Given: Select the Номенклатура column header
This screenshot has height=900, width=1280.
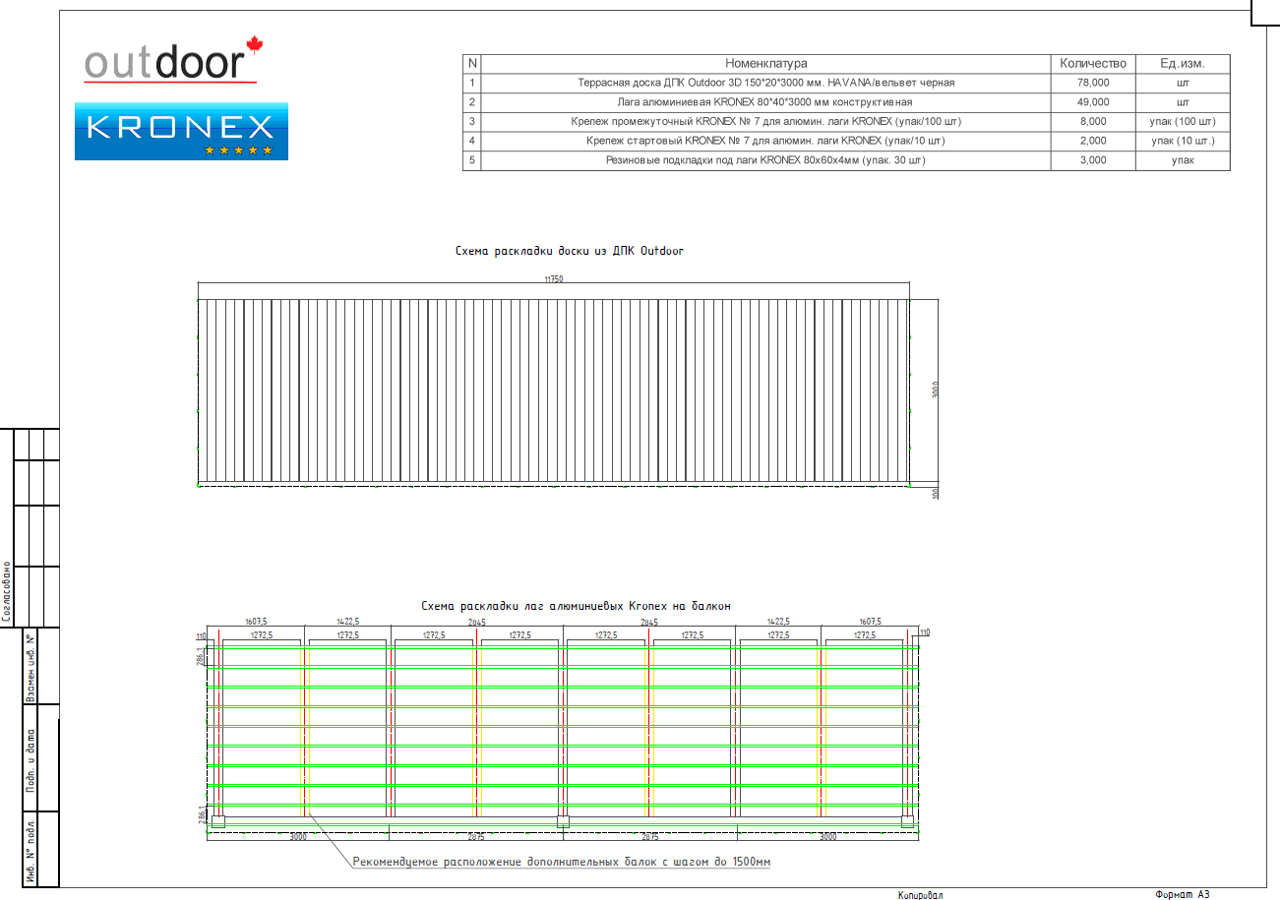Looking at the screenshot, I should click(x=766, y=64).
